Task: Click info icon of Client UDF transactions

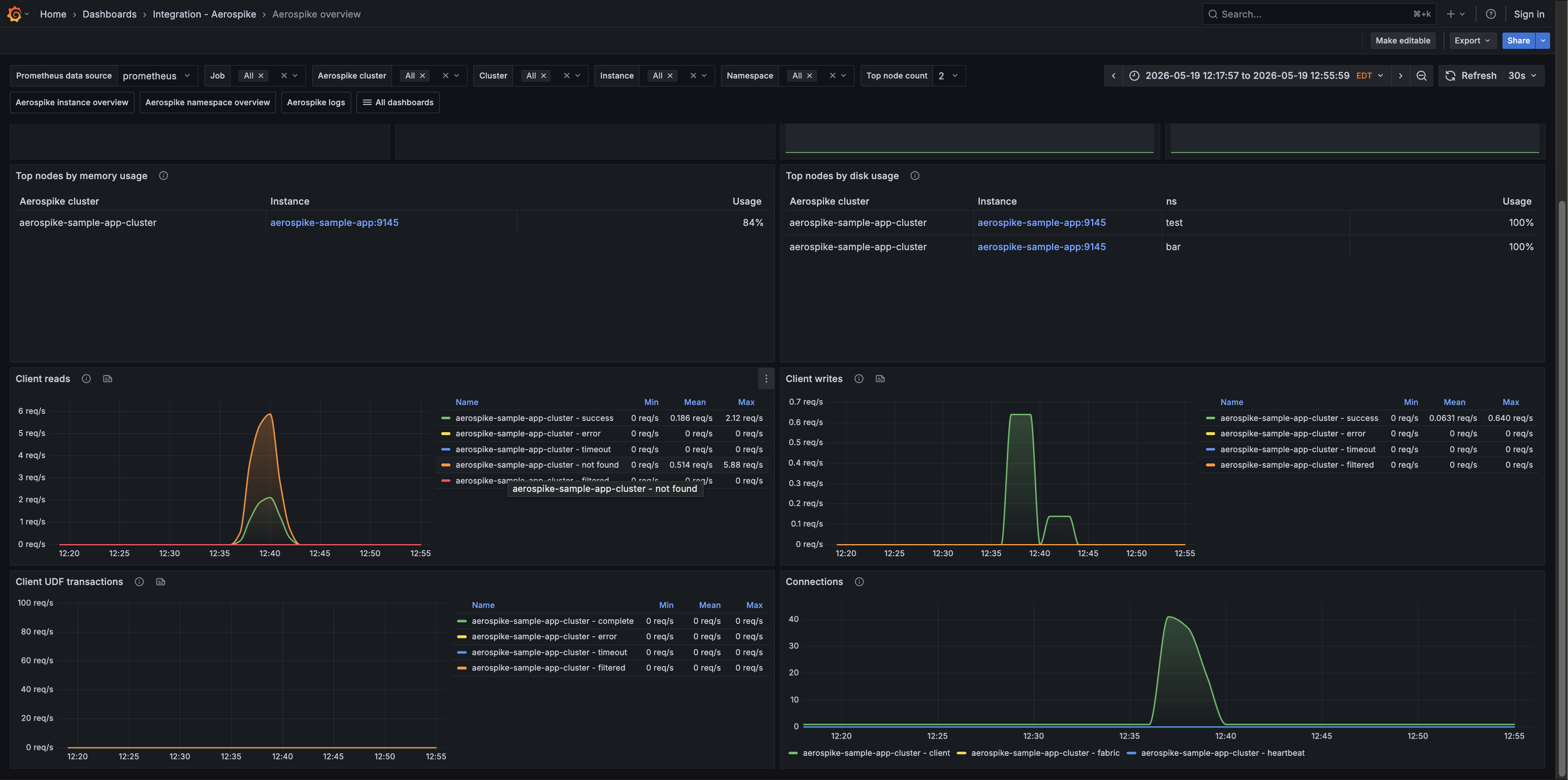Action: (139, 582)
